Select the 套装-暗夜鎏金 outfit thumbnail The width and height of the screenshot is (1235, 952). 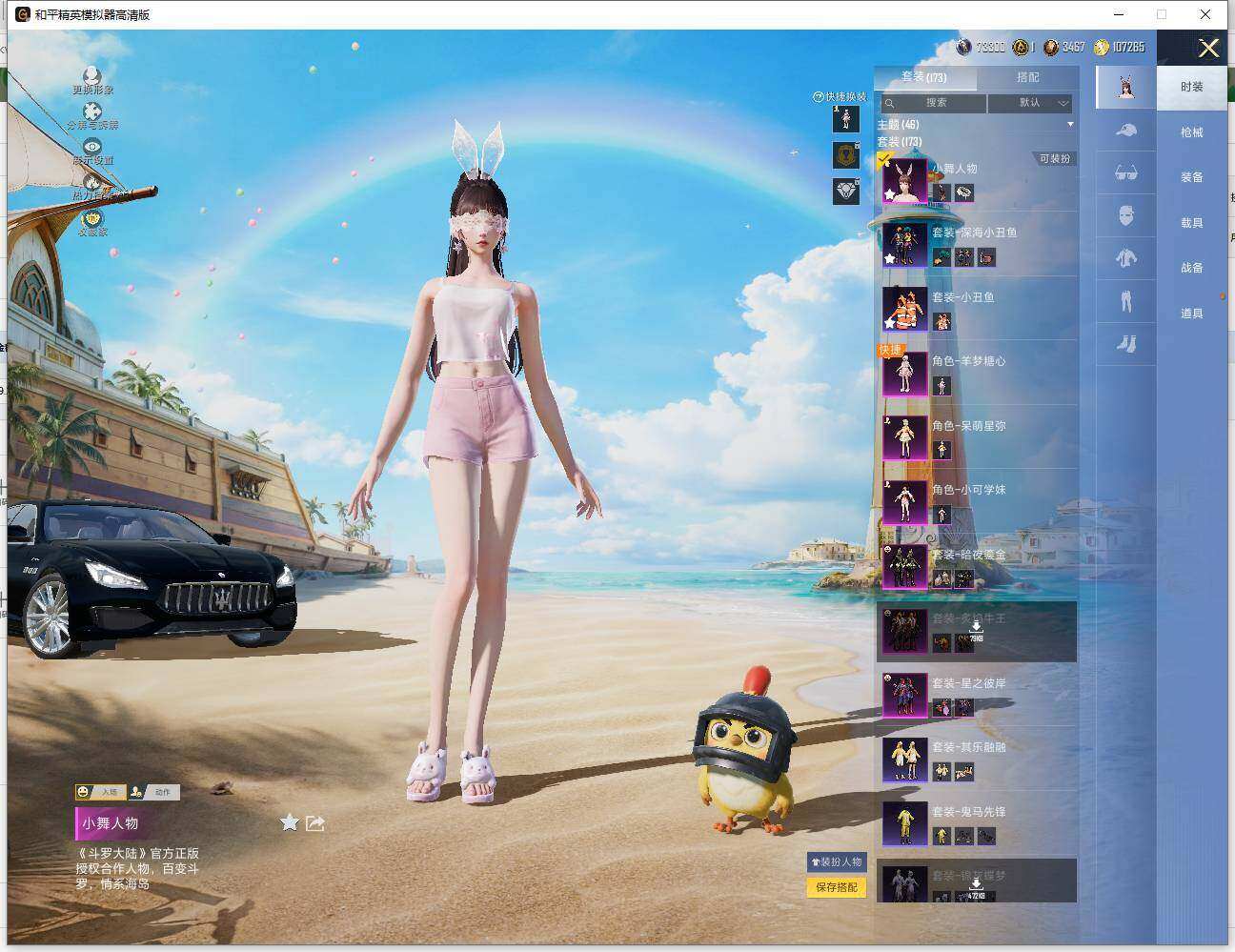point(904,566)
